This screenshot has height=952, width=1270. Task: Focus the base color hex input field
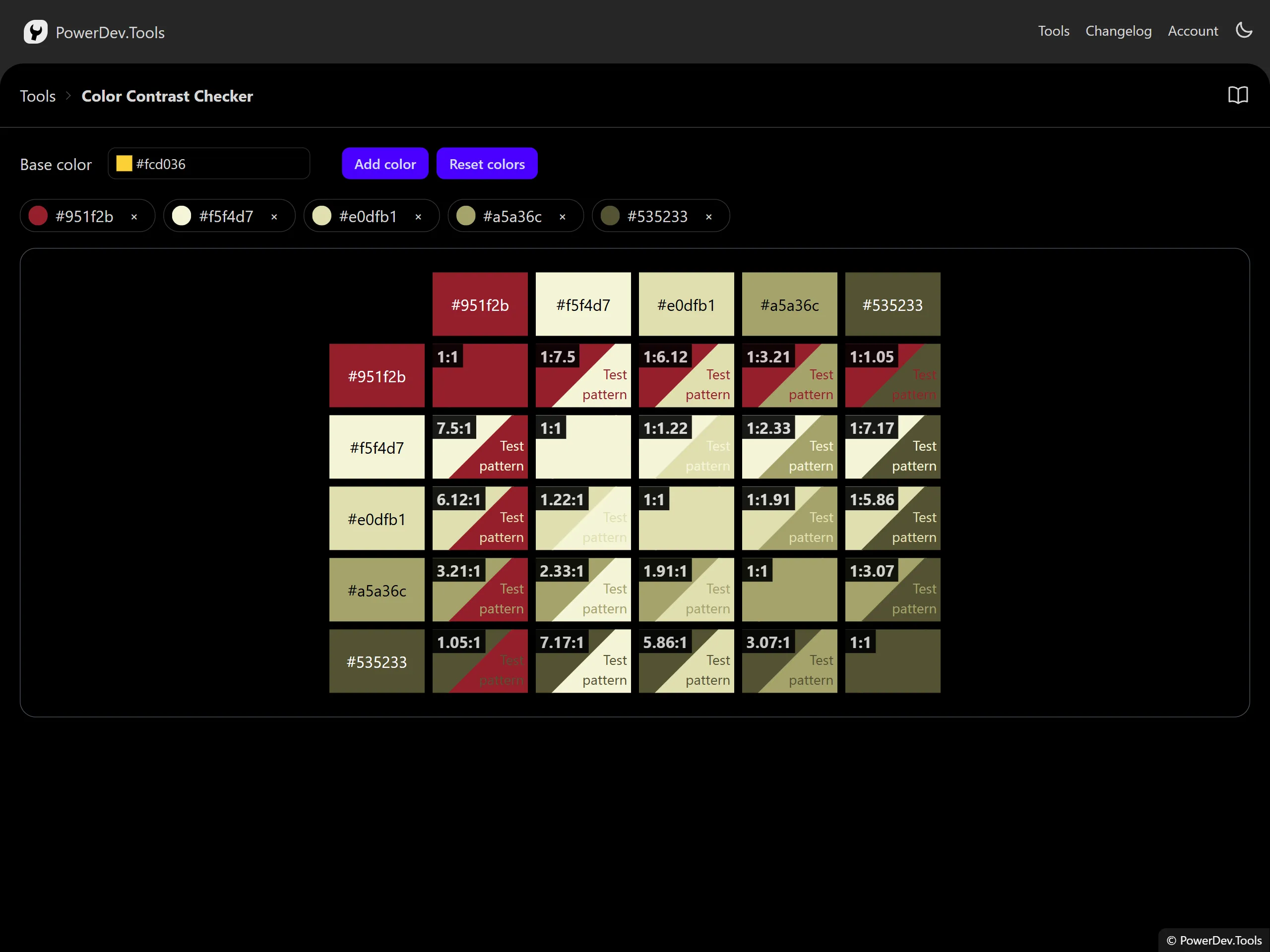(209, 164)
